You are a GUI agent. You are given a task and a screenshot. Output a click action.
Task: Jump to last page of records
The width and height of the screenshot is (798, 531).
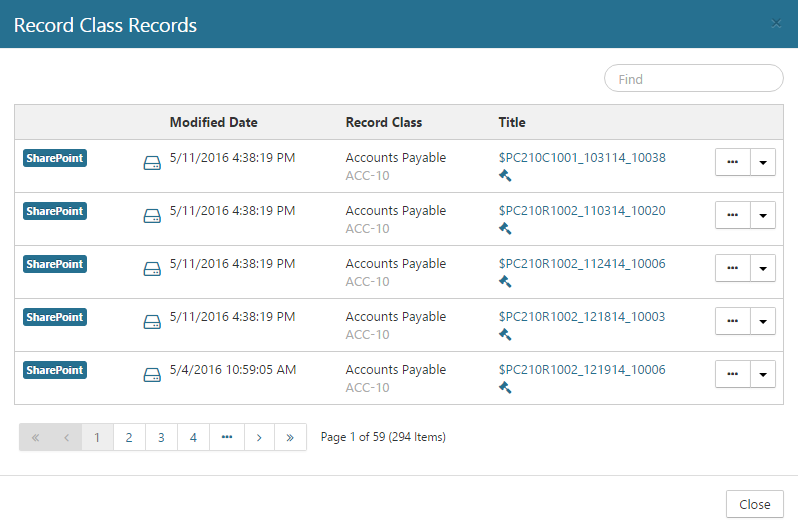pyautogui.click(x=291, y=437)
